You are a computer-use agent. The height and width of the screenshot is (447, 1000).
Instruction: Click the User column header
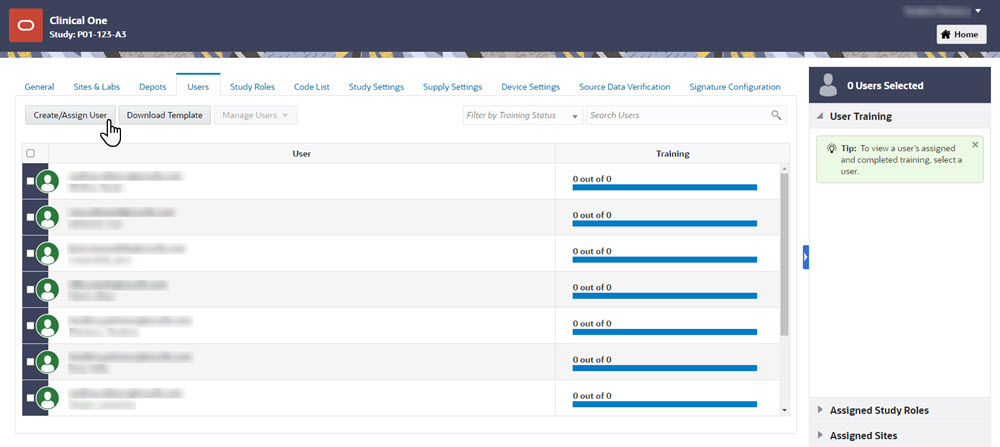(302, 154)
